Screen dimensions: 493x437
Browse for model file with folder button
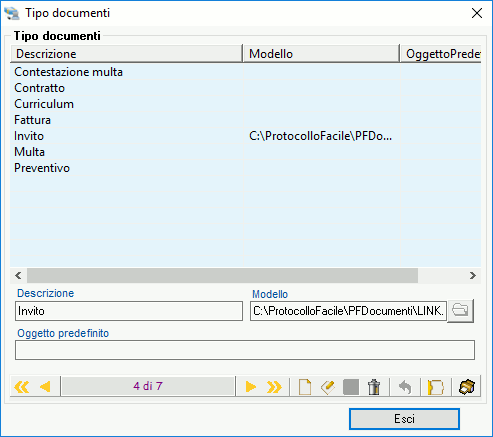point(460,311)
